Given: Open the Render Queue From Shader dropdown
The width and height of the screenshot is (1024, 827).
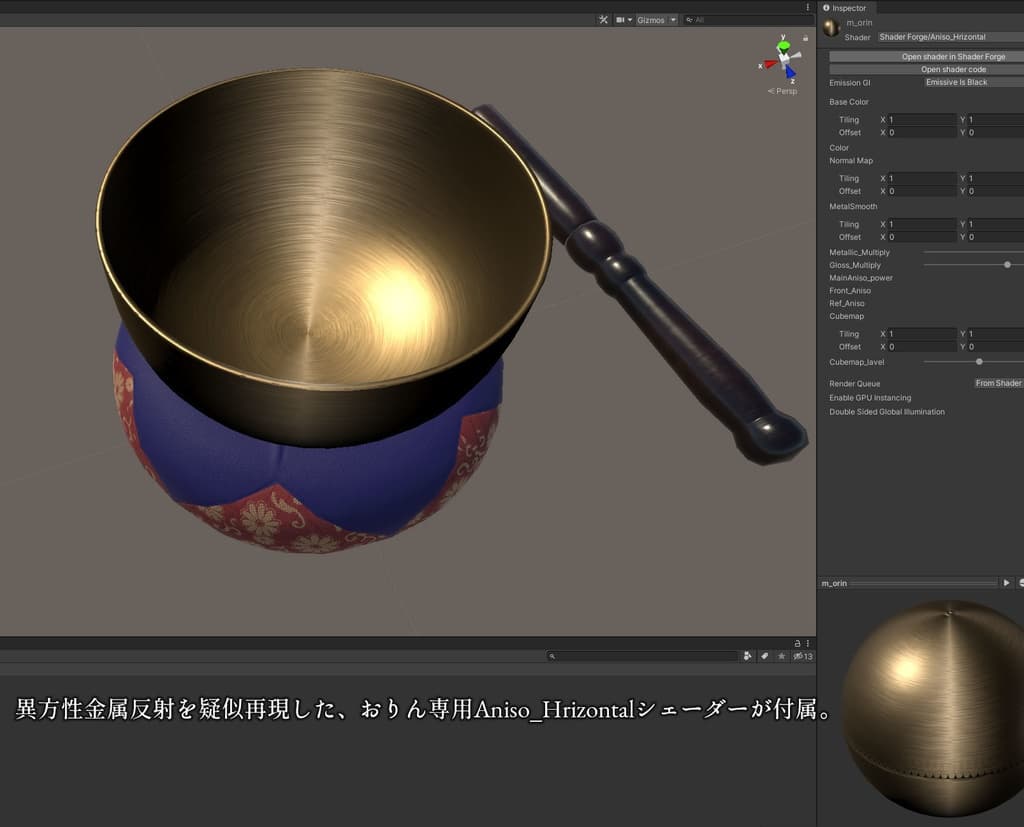Looking at the screenshot, I should [x=998, y=383].
